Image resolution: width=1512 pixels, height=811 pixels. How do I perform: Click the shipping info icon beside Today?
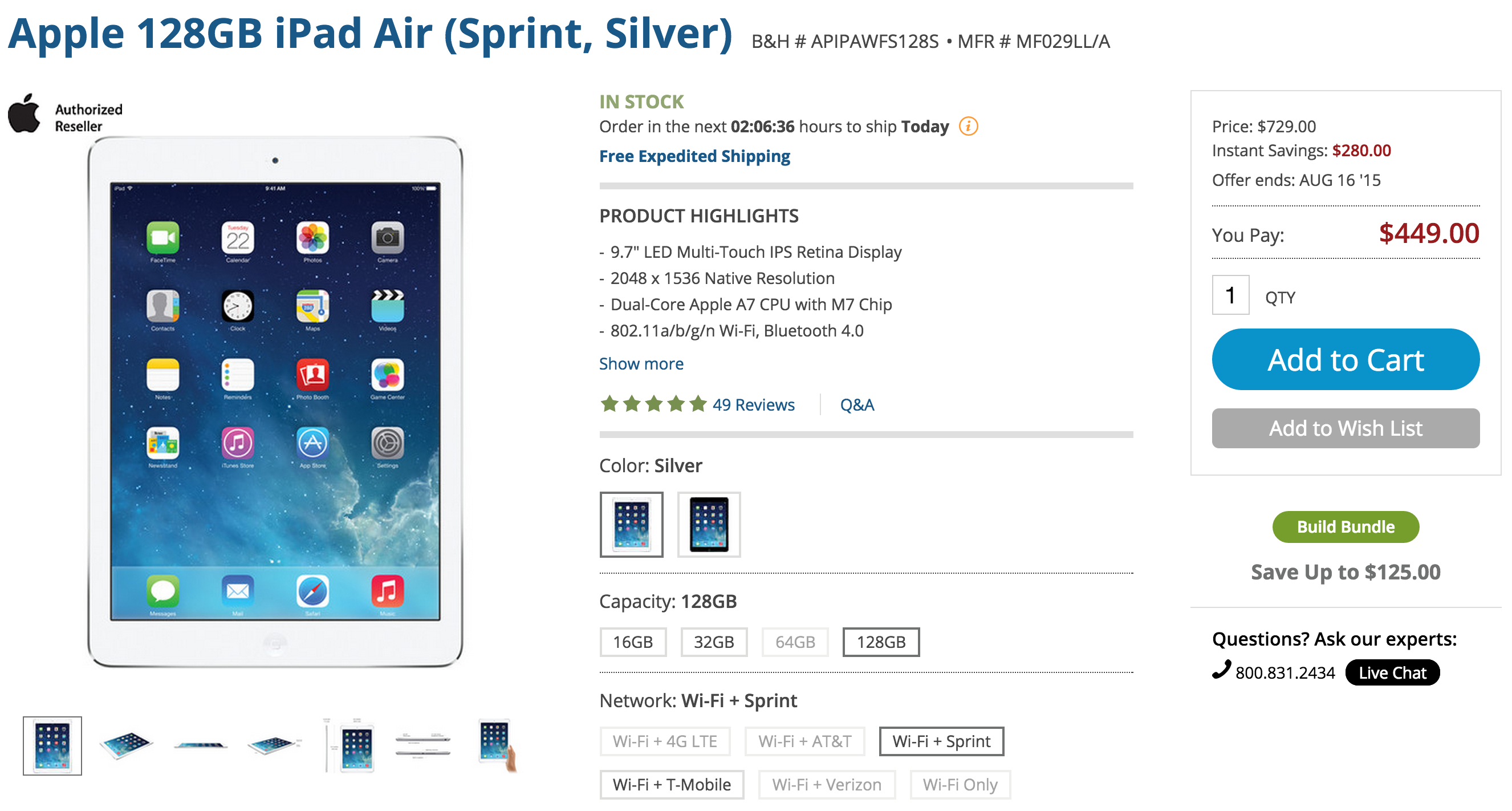[968, 126]
